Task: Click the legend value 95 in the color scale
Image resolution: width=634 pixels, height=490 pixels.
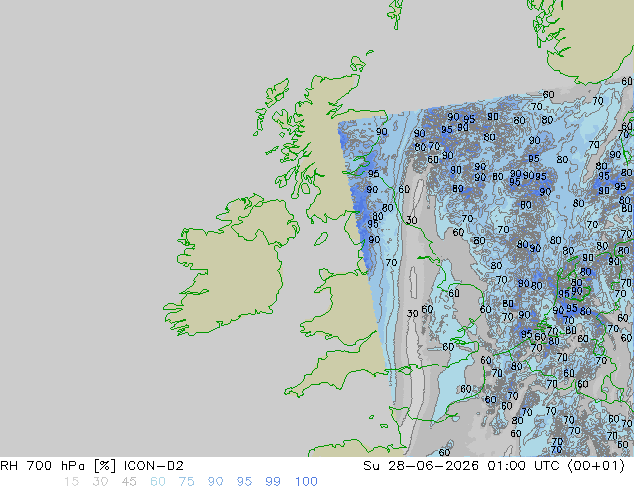Action: click(244, 482)
